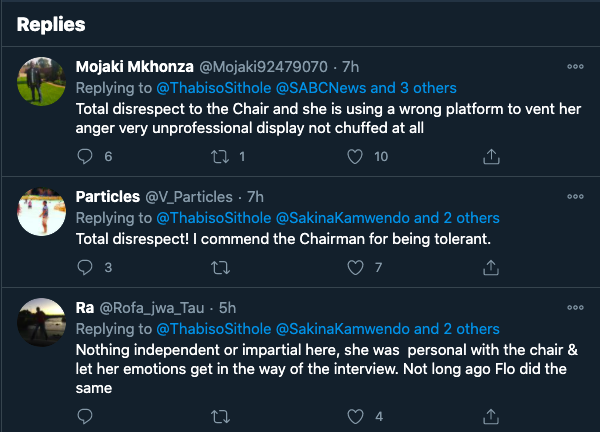Reply to Ra's tweet
The image size is (600, 432).
(85, 417)
